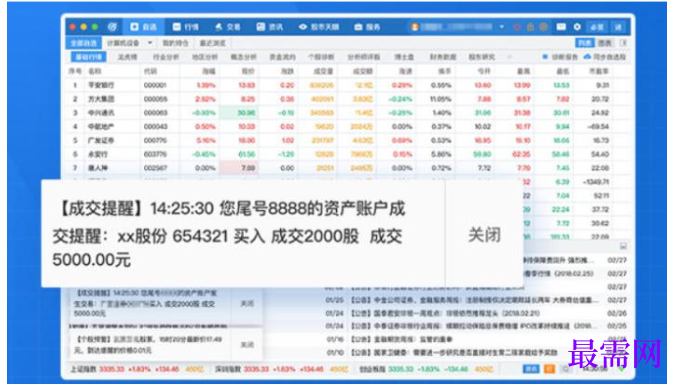The height and width of the screenshot is (385, 680).
Task: Click the blue button in the status bar
Action: point(531,369)
